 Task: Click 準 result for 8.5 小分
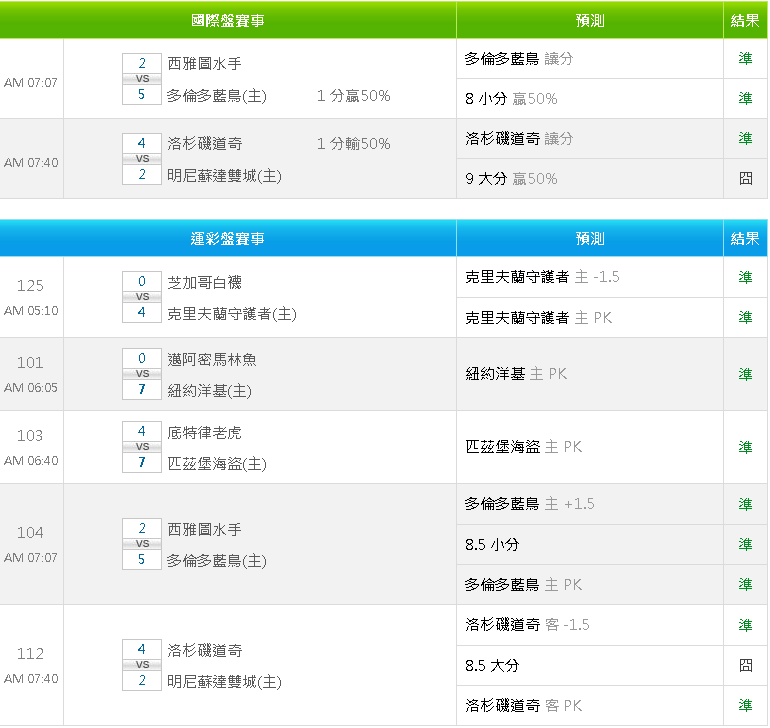click(x=745, y=544)
